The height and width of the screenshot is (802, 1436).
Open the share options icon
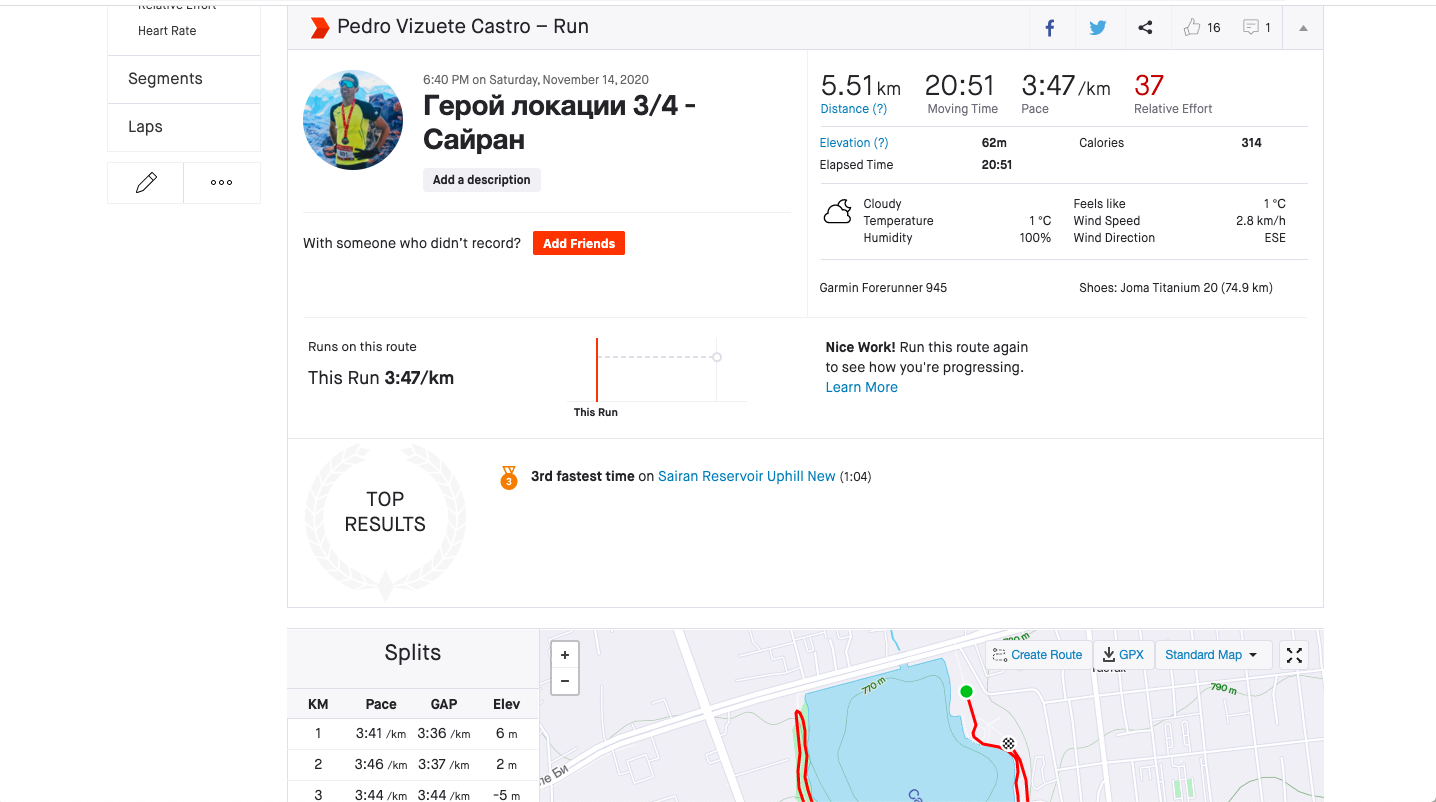click(1146, 28)
